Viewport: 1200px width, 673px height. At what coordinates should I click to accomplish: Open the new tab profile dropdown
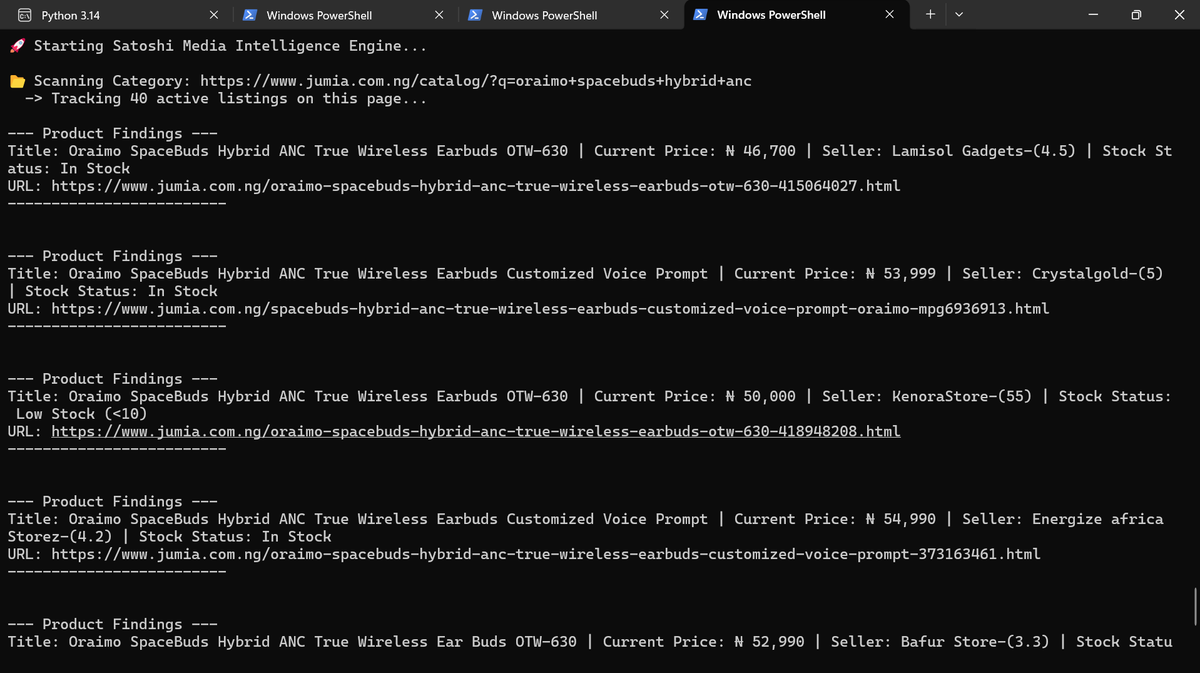coord(958,15)
